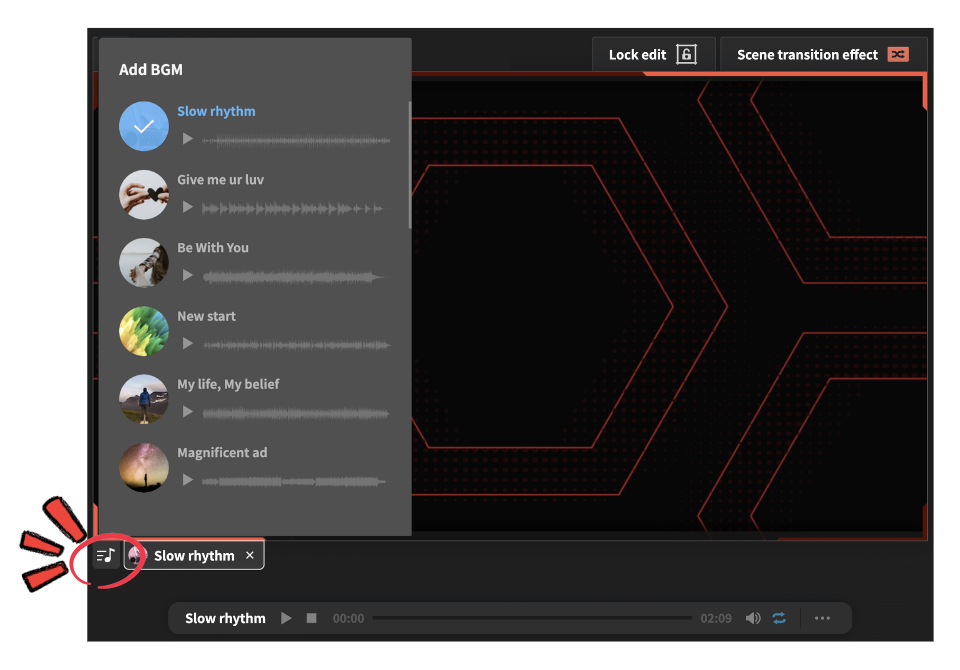960x670 pixels.
Task: Open the three-dot more options menu
Action: click(x=822, y=618)
